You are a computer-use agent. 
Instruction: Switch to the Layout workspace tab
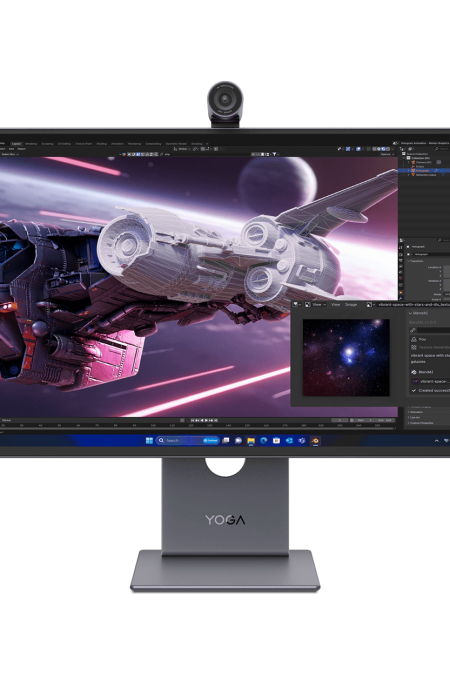pyautogui.click(x=16, y=144)
